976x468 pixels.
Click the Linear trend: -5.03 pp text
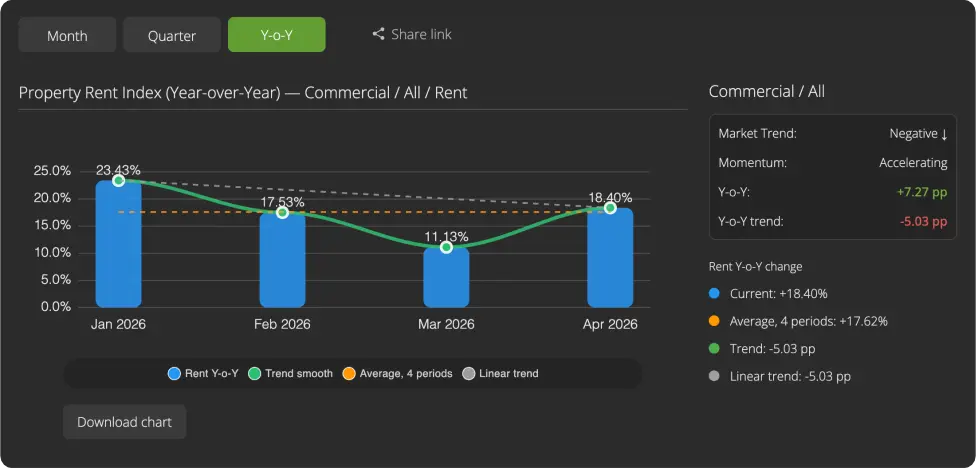(x=791, y=376)
